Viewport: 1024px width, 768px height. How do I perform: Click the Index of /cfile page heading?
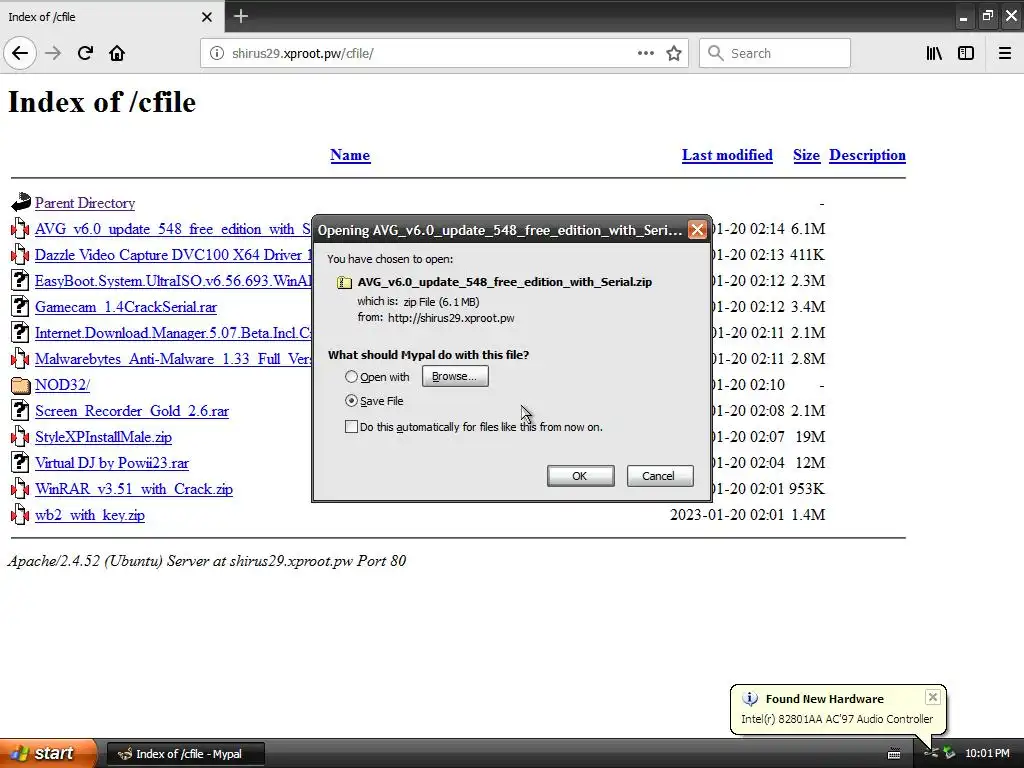[102, 102]
